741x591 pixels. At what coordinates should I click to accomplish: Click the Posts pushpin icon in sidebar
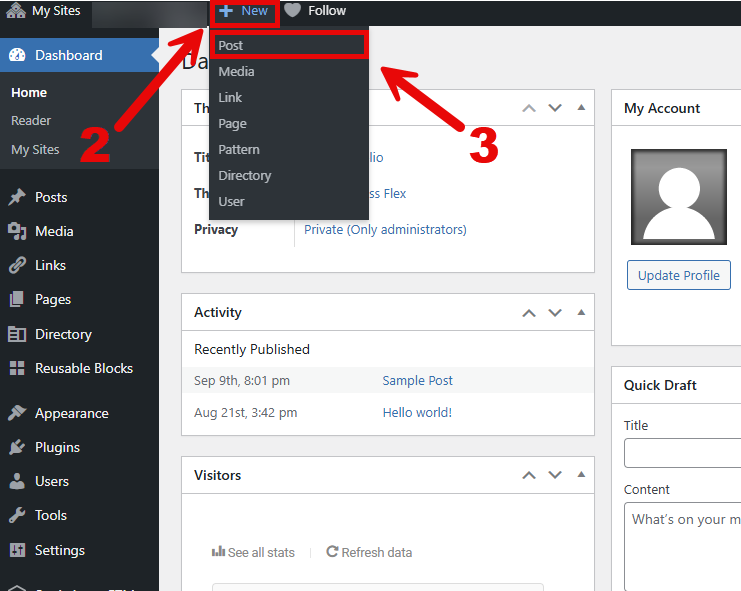(17, 197)
